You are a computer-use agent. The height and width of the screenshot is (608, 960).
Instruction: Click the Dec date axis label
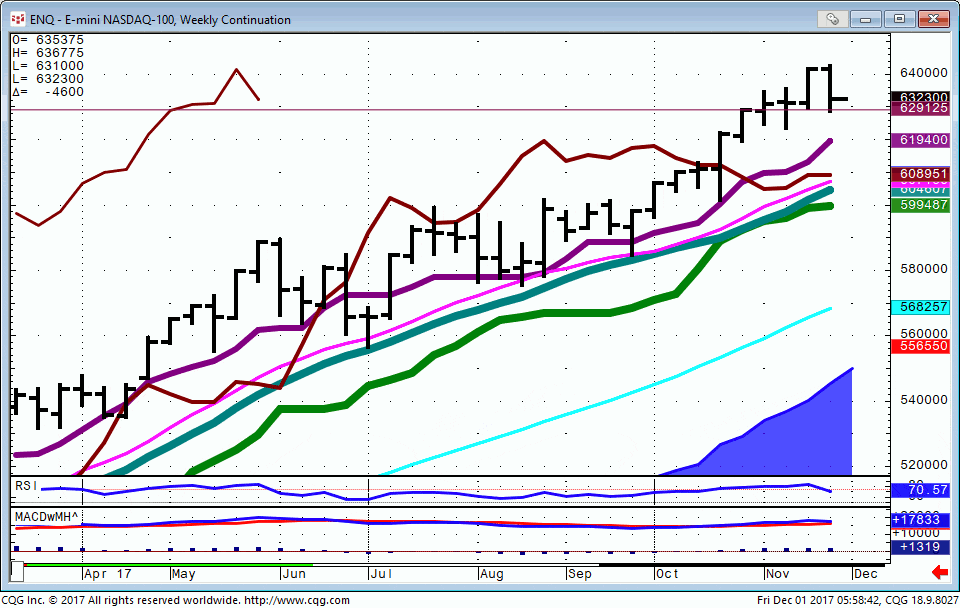(866, 574)
